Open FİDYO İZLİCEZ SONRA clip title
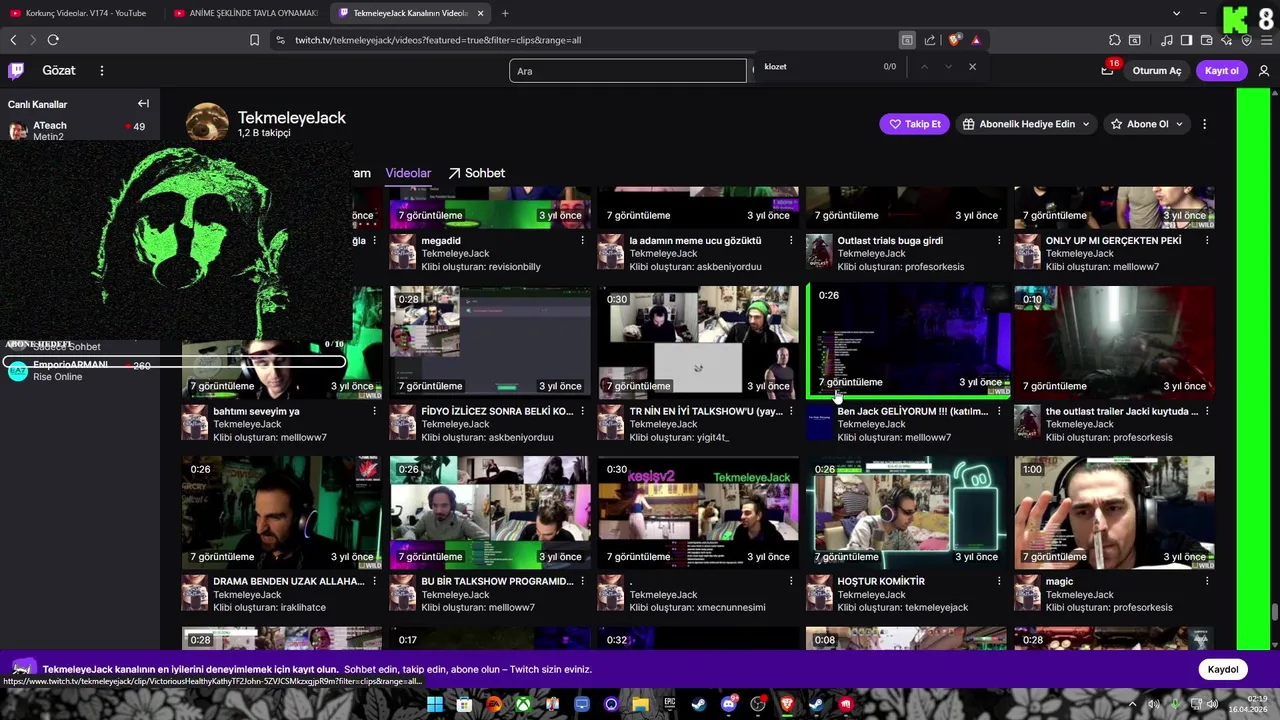Image resolution: width=1280 pixels, height=720 pixels. coord(497,411)
